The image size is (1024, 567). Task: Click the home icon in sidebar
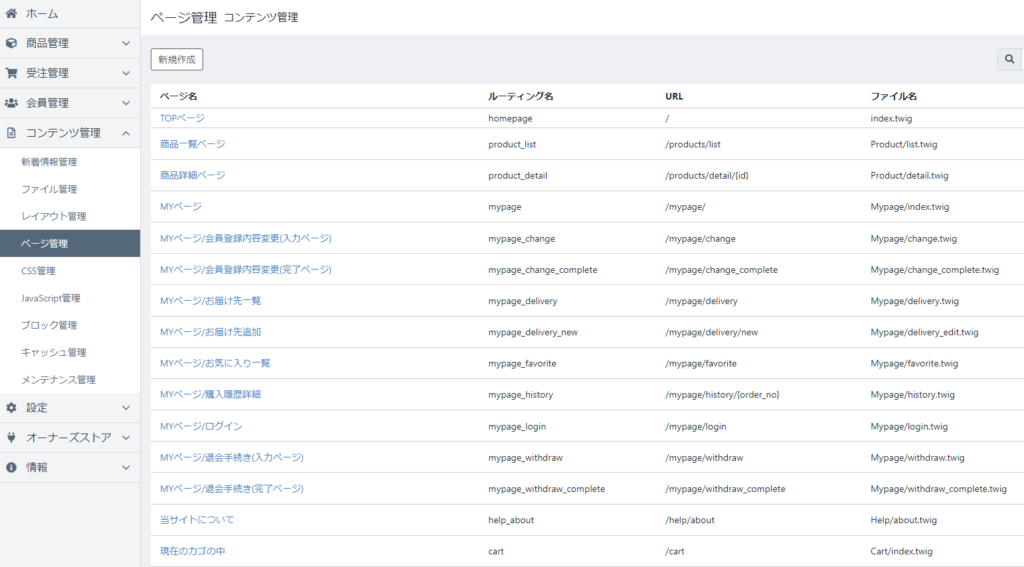(11, 14)
